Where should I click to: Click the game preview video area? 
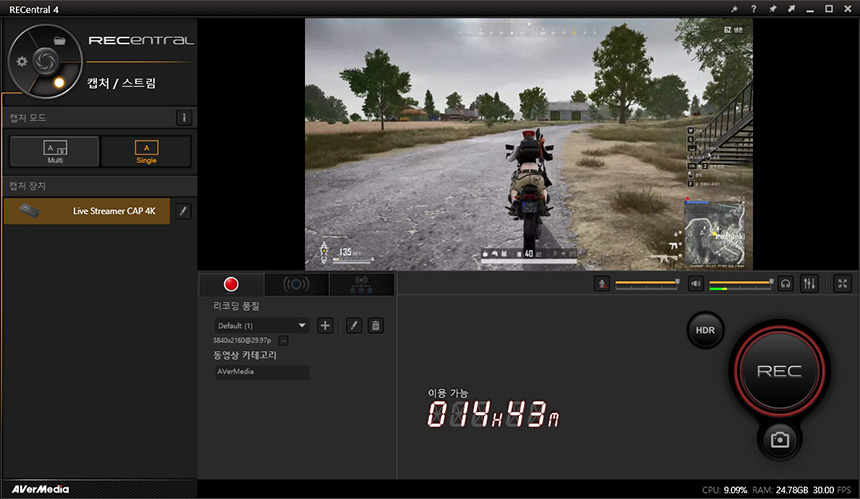(x=529, y=144)
